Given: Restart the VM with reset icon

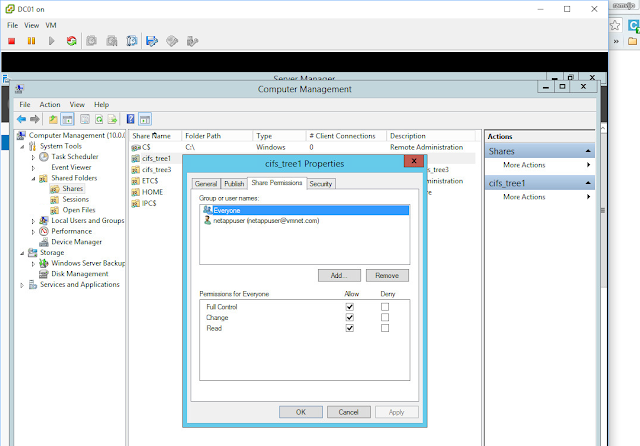Looking at the screenshot, I should 71,41.
